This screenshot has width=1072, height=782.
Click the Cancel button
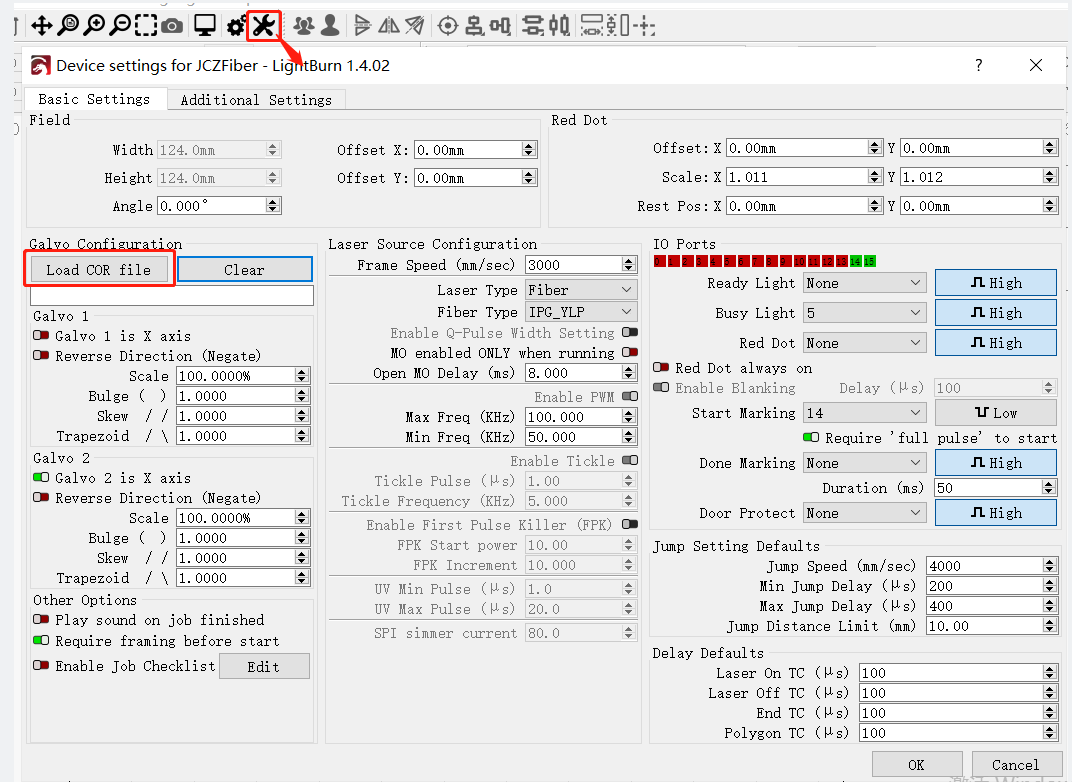click(x=1015, y=764)
